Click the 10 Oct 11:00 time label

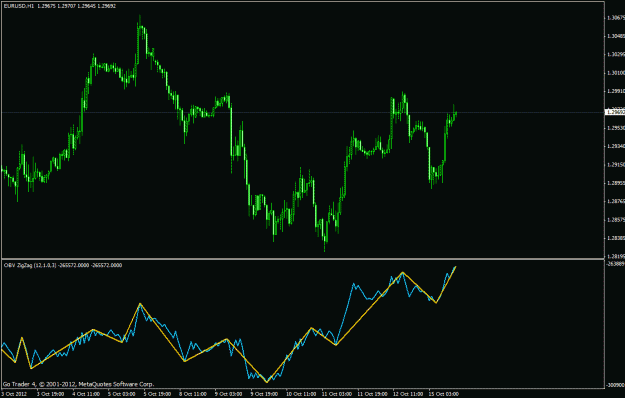[x=301, y=394]
